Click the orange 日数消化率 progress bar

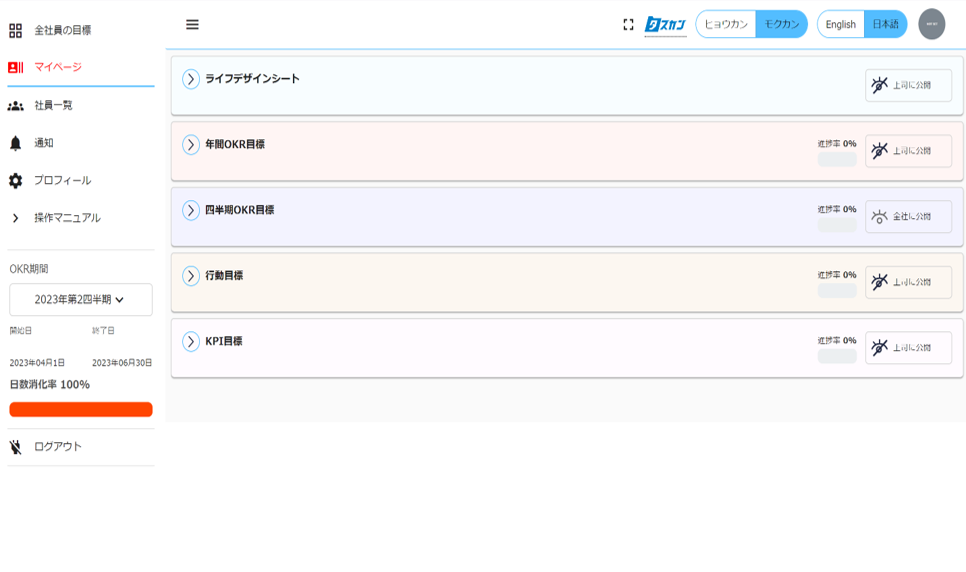pos(80,409)
